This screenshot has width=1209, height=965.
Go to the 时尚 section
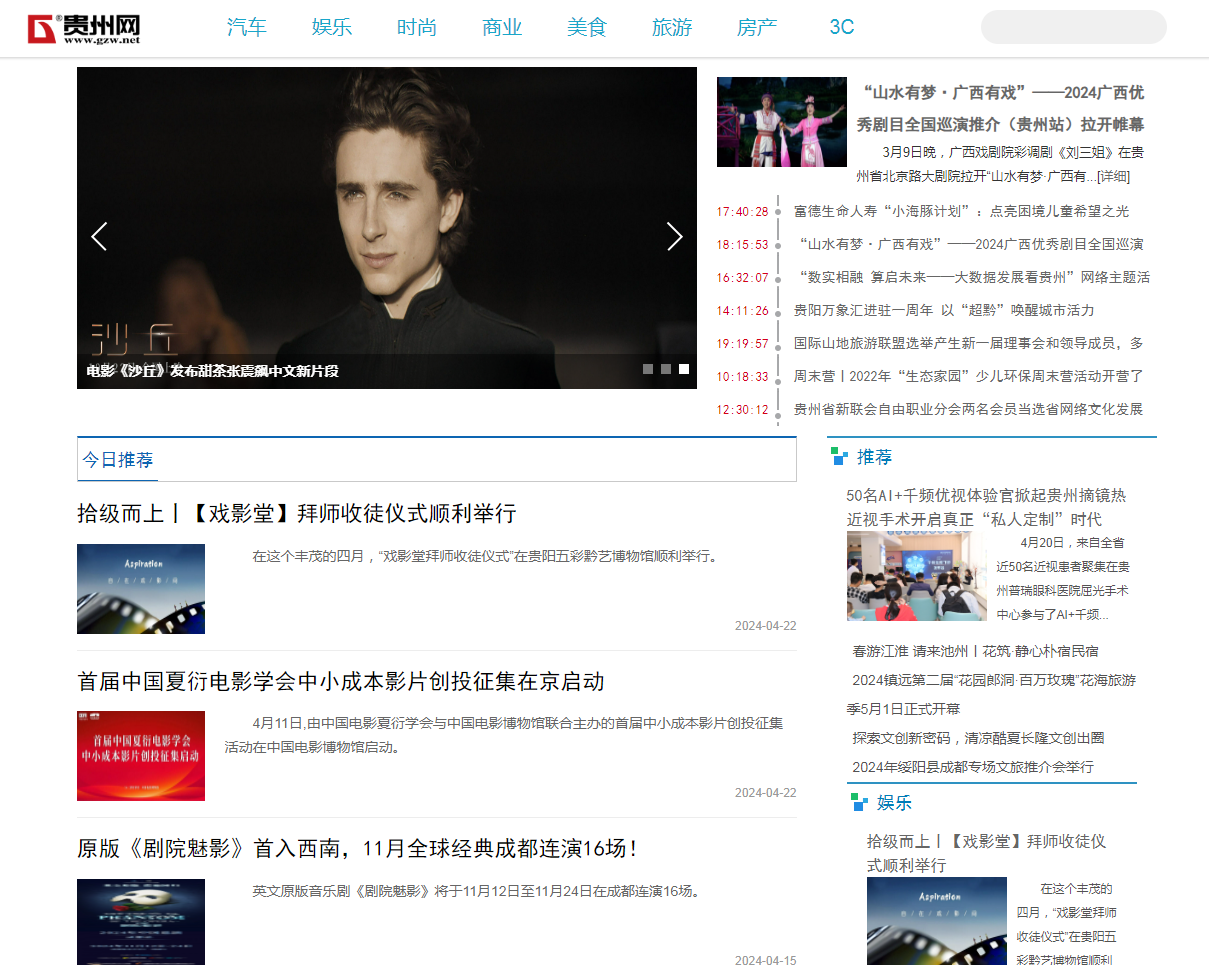click(x=417, y=27)
